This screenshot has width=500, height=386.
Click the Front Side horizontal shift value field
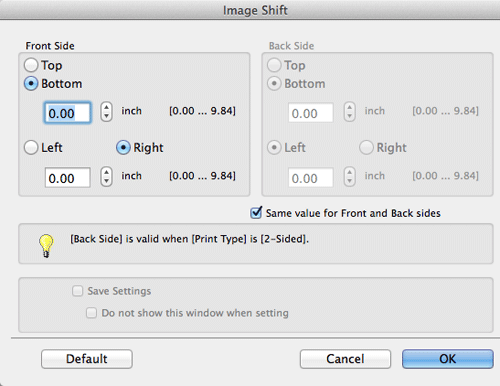point(67,178)
